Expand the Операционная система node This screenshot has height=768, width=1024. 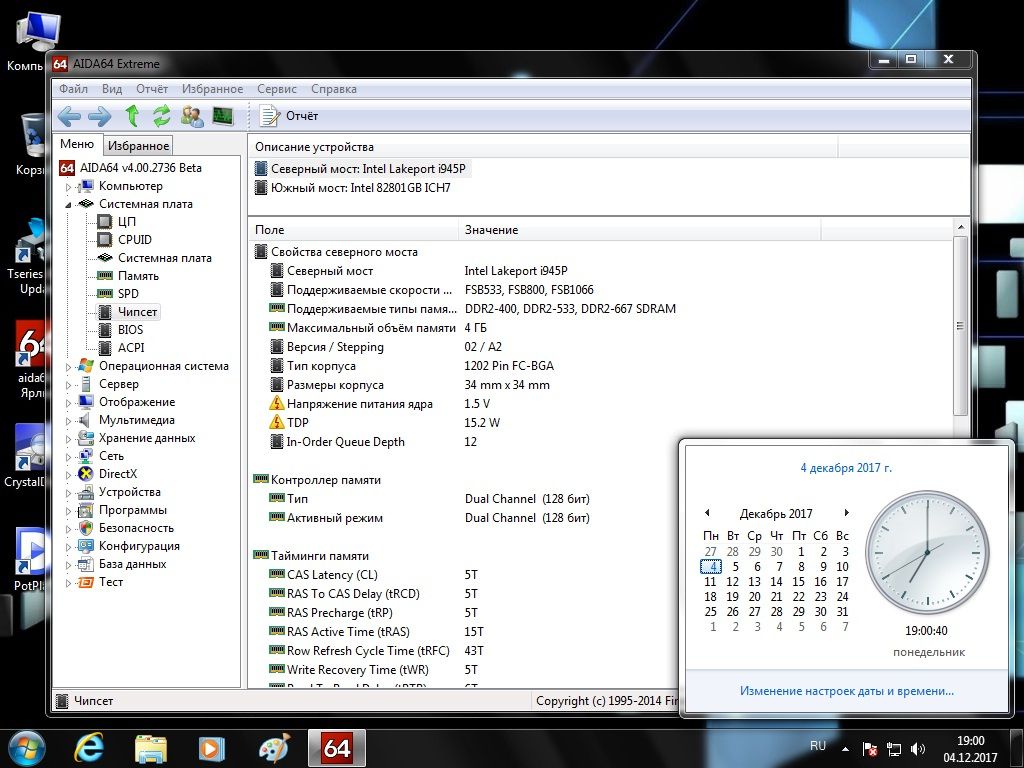[x=68, y=366]
